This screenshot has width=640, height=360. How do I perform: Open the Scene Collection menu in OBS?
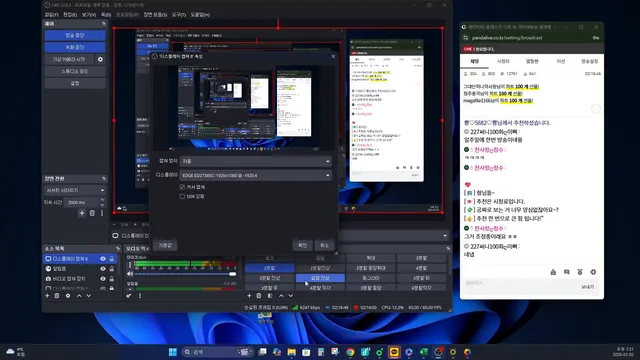click(x=155, y=15)
